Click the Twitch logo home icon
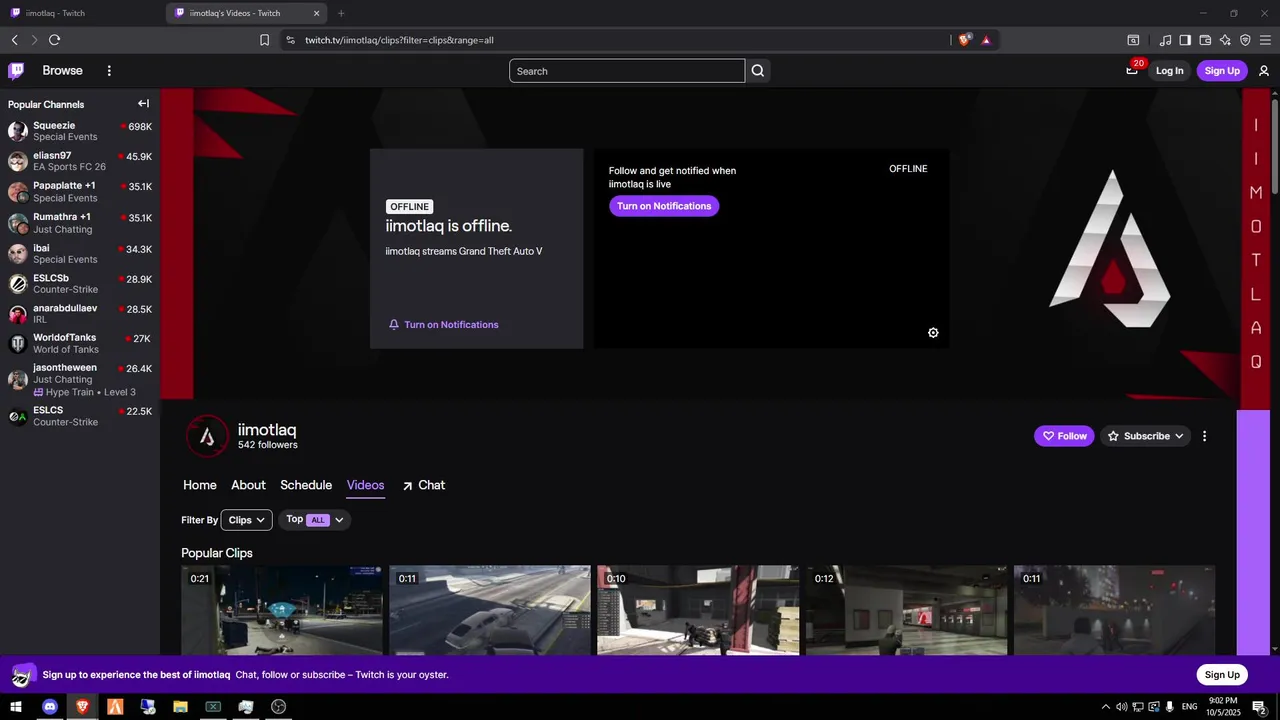 click(x=16, y=71)
